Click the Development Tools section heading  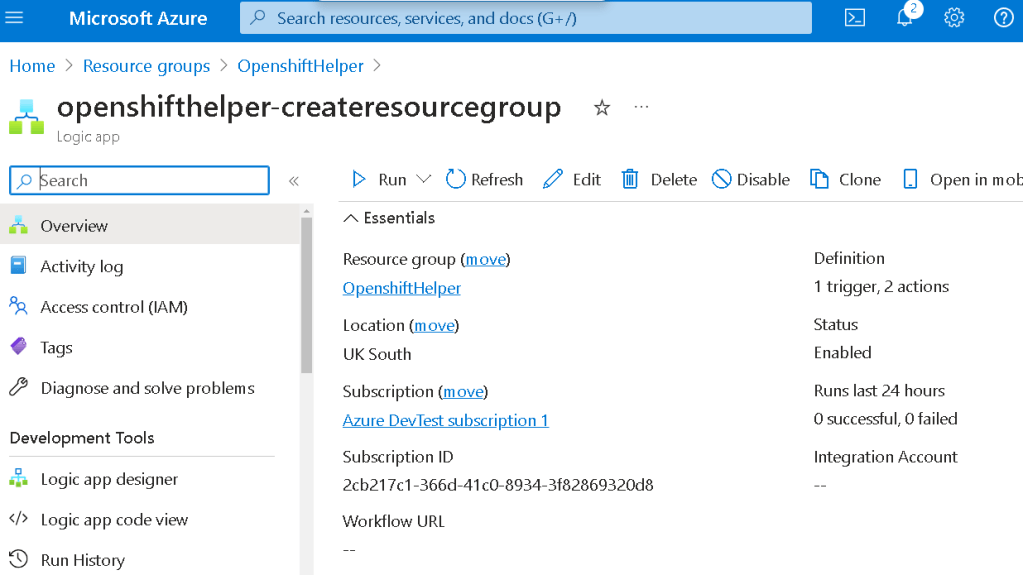click(82, 438)
